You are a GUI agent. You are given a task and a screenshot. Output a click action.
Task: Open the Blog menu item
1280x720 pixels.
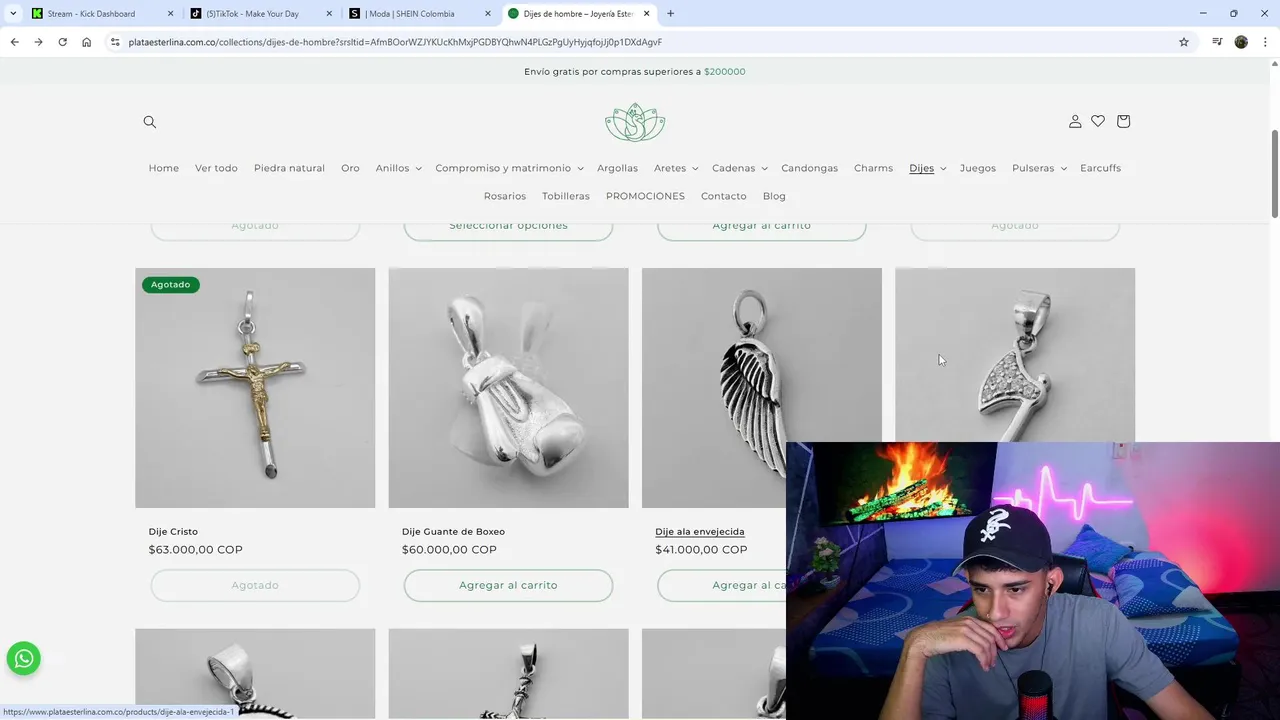point(774,196)
